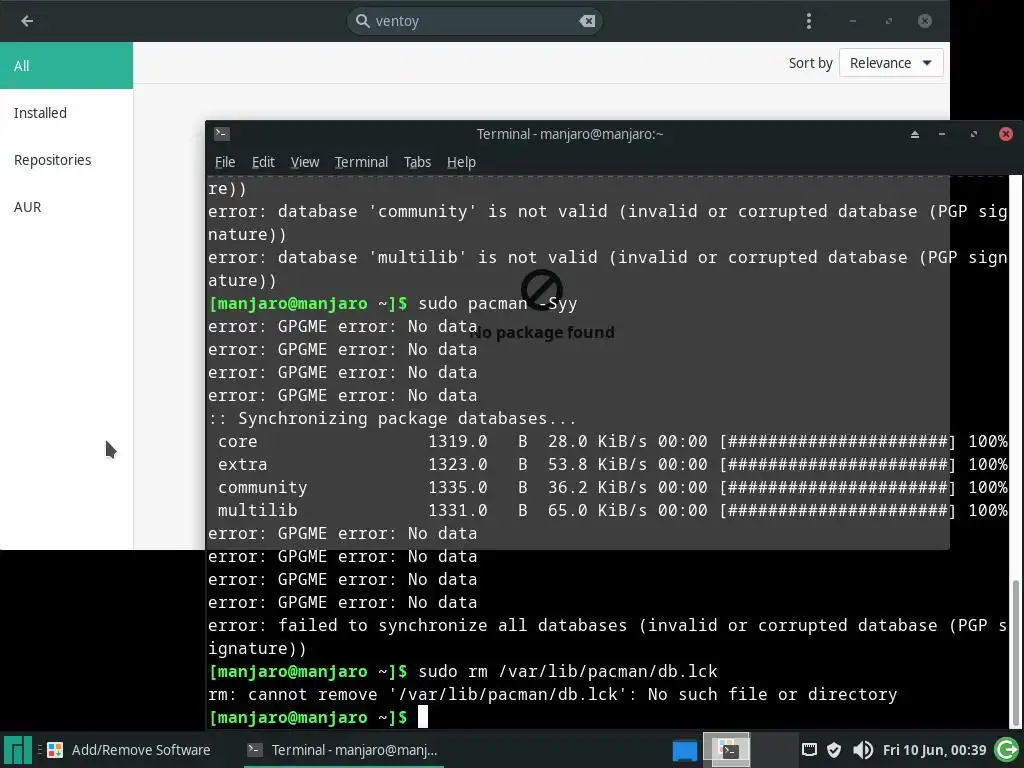Viewport: 1024px width, 768px height.
Task: Minimize the Terminal window
Action: (942, 134)
